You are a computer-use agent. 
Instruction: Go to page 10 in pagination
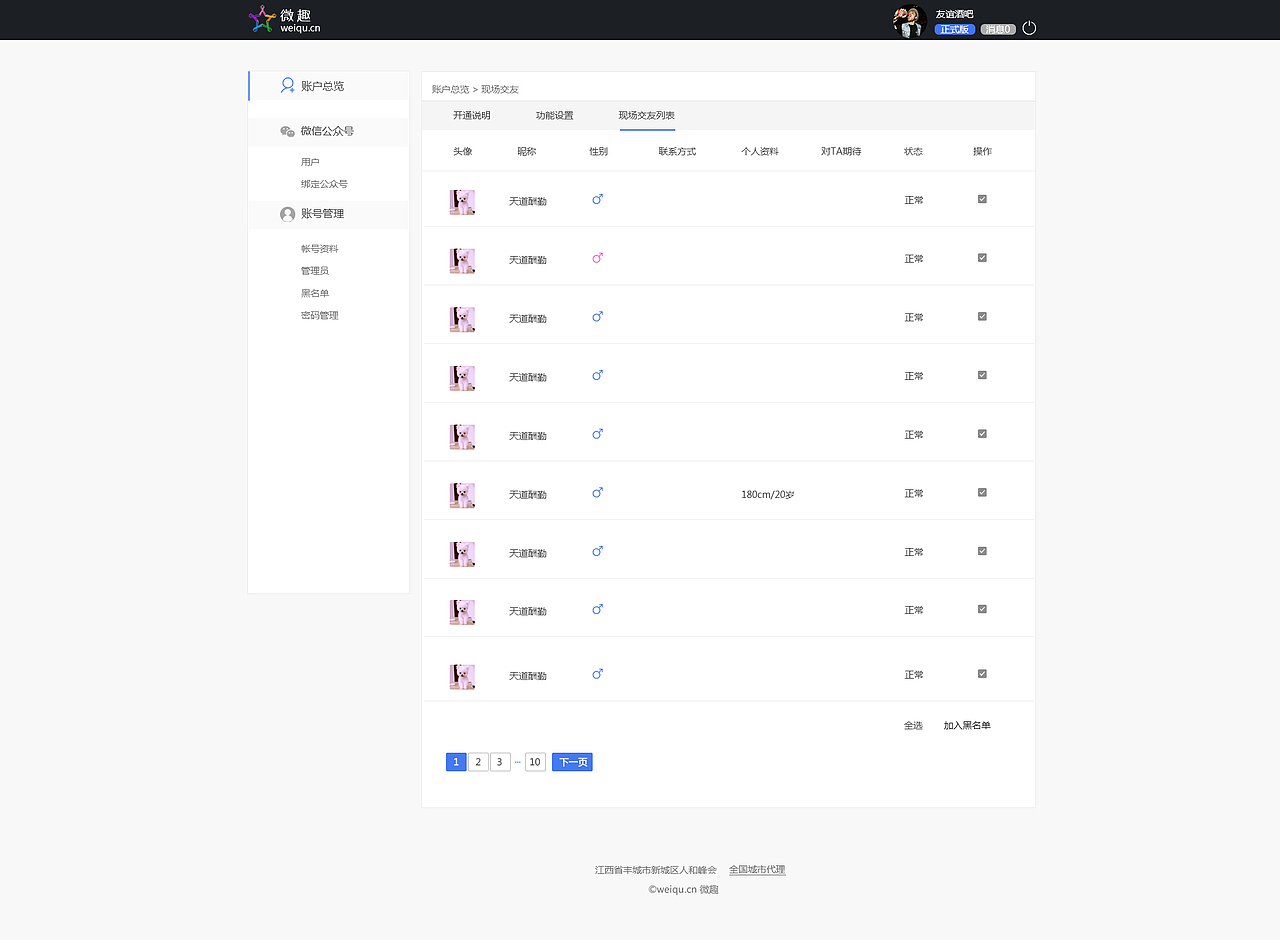(535, 762)
